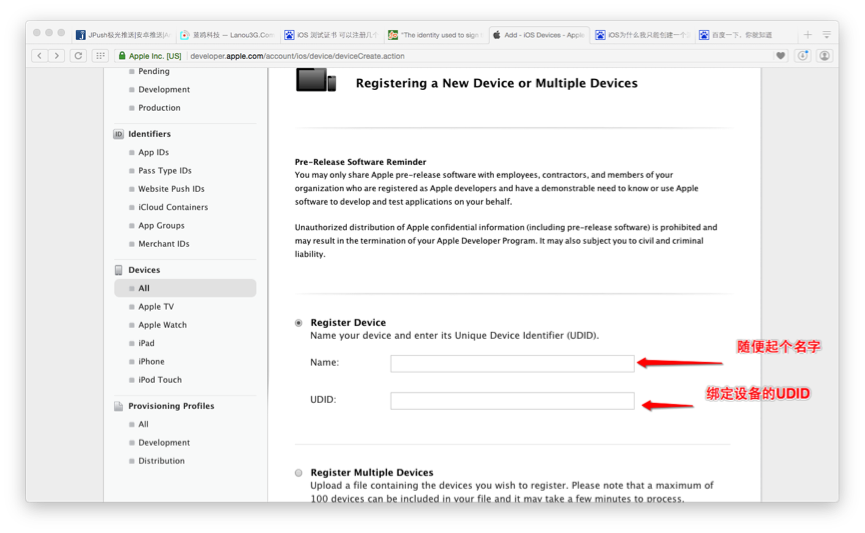This screenshot has height=533, width=865.
Task: Open App Groups in sidebar
Action: pyautogui.click(x=161, y=225)
